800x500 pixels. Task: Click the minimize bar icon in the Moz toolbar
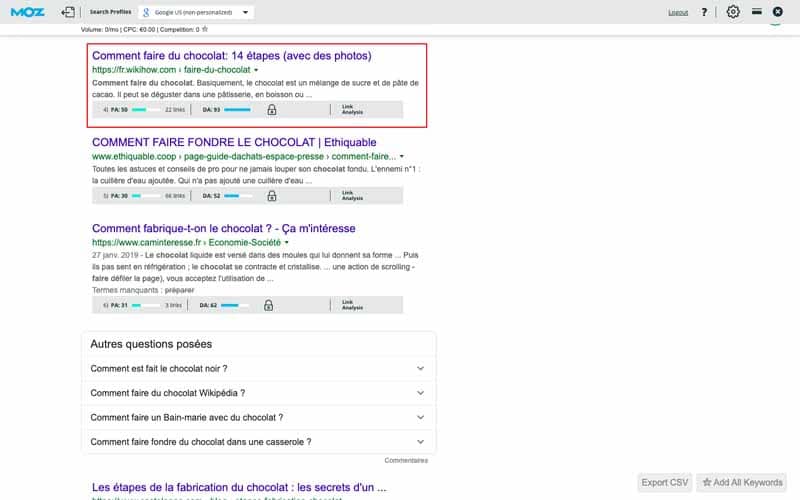[757, 11]
